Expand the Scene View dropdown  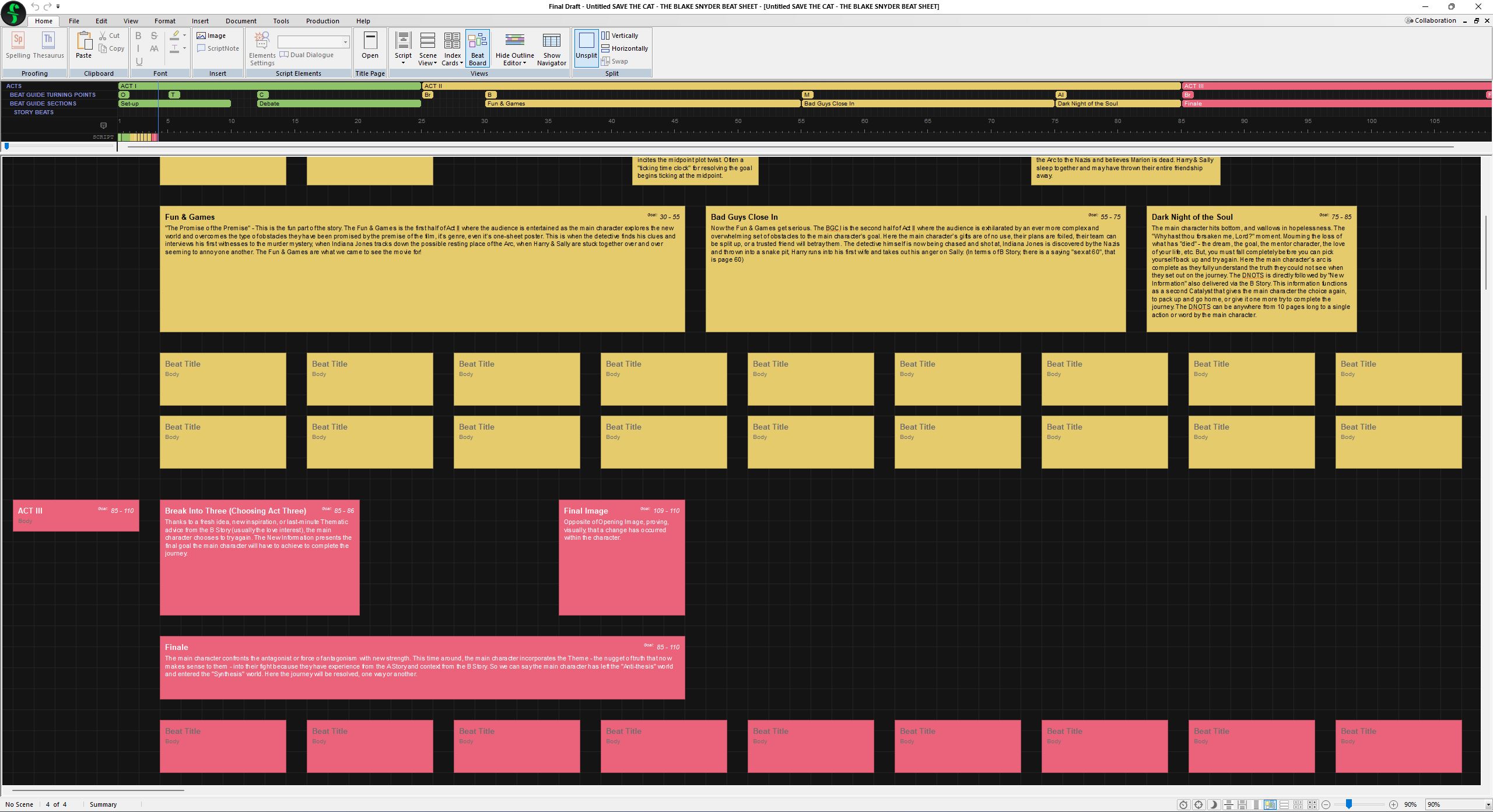tap(435, 63)
